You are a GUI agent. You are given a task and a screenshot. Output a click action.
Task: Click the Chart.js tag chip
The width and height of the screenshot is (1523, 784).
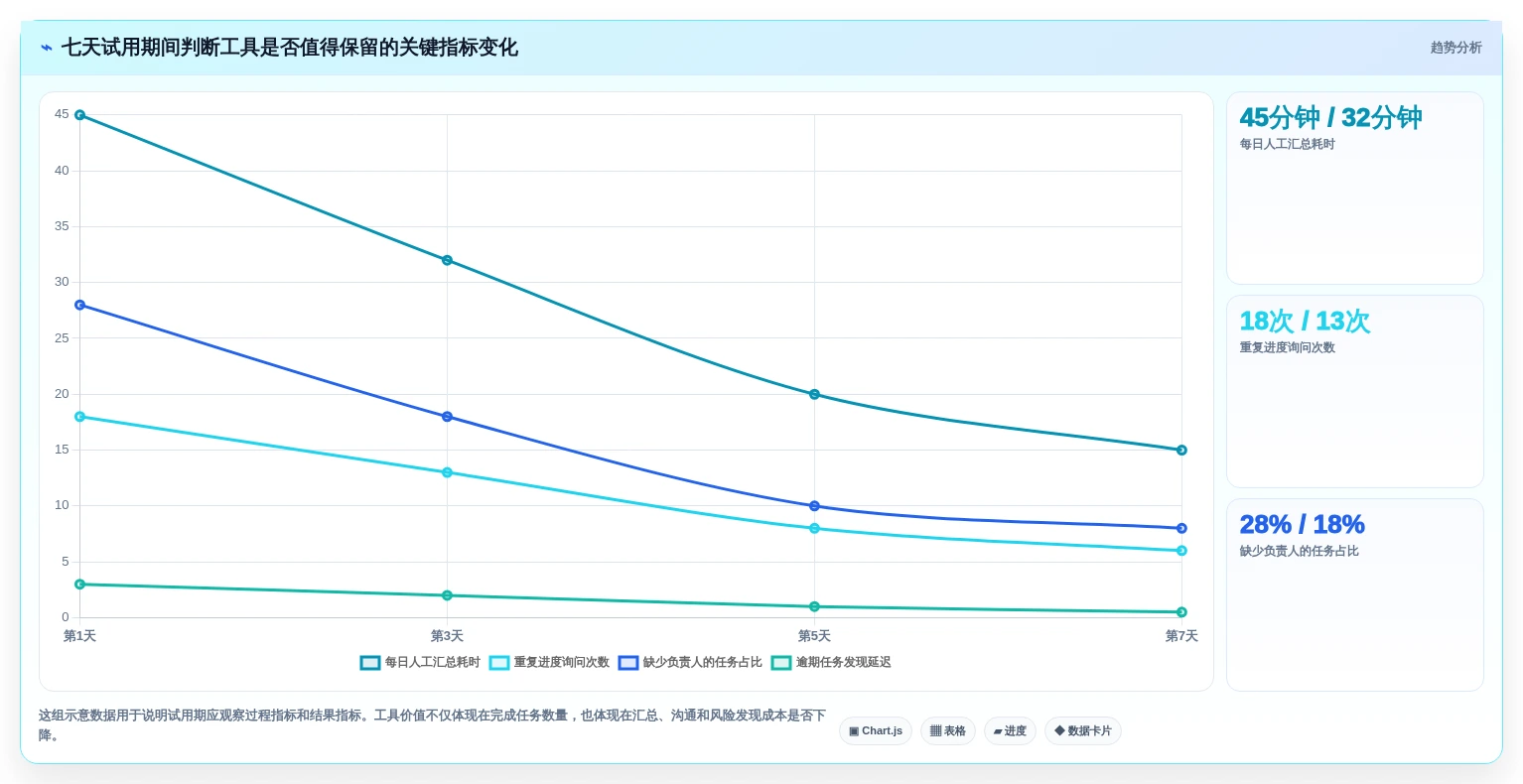point(876,731)
